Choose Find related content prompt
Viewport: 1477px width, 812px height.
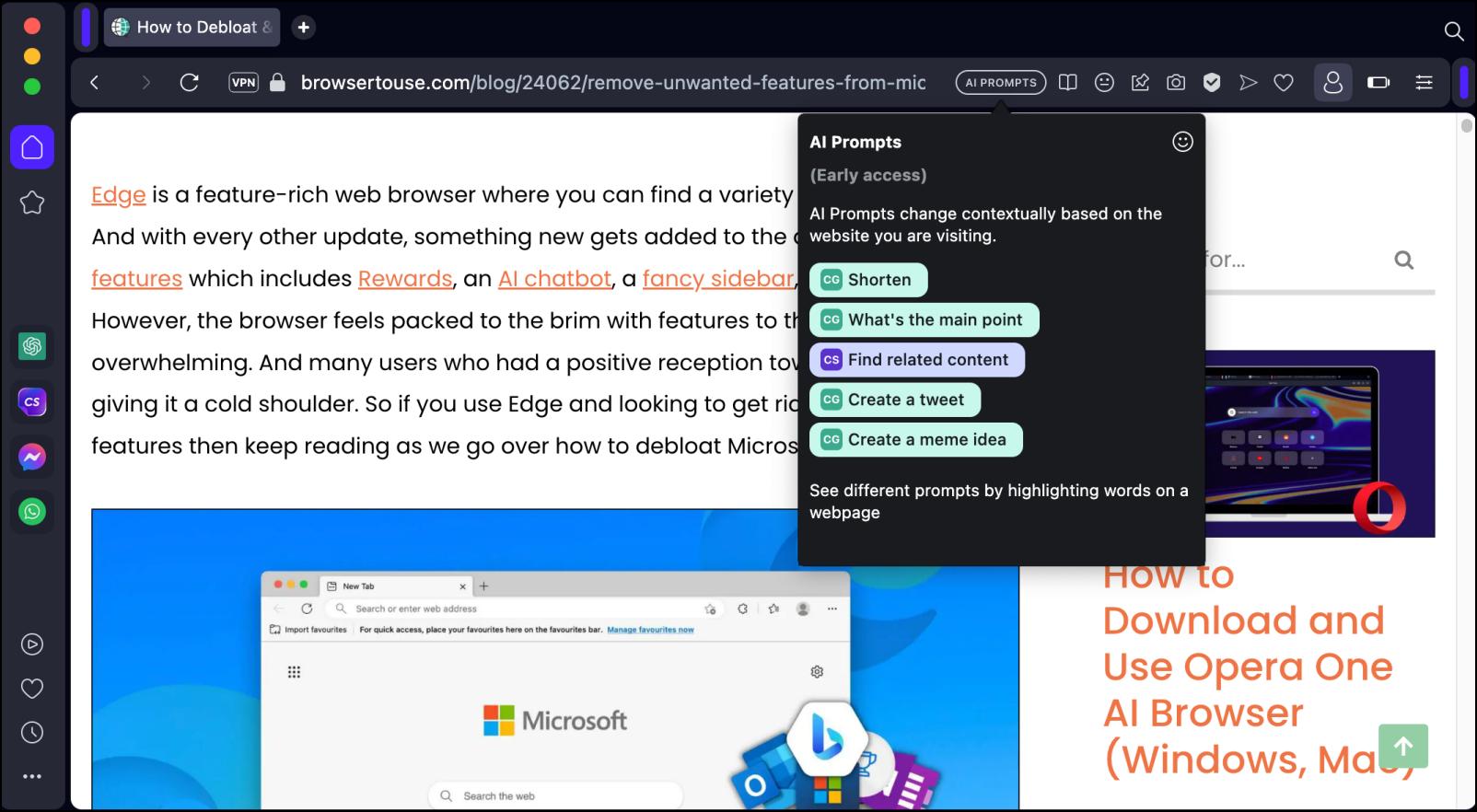917,360
